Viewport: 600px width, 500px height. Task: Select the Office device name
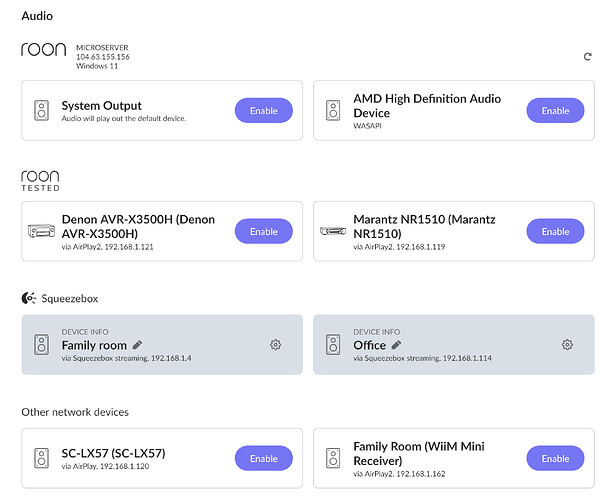tap(370, 345)
